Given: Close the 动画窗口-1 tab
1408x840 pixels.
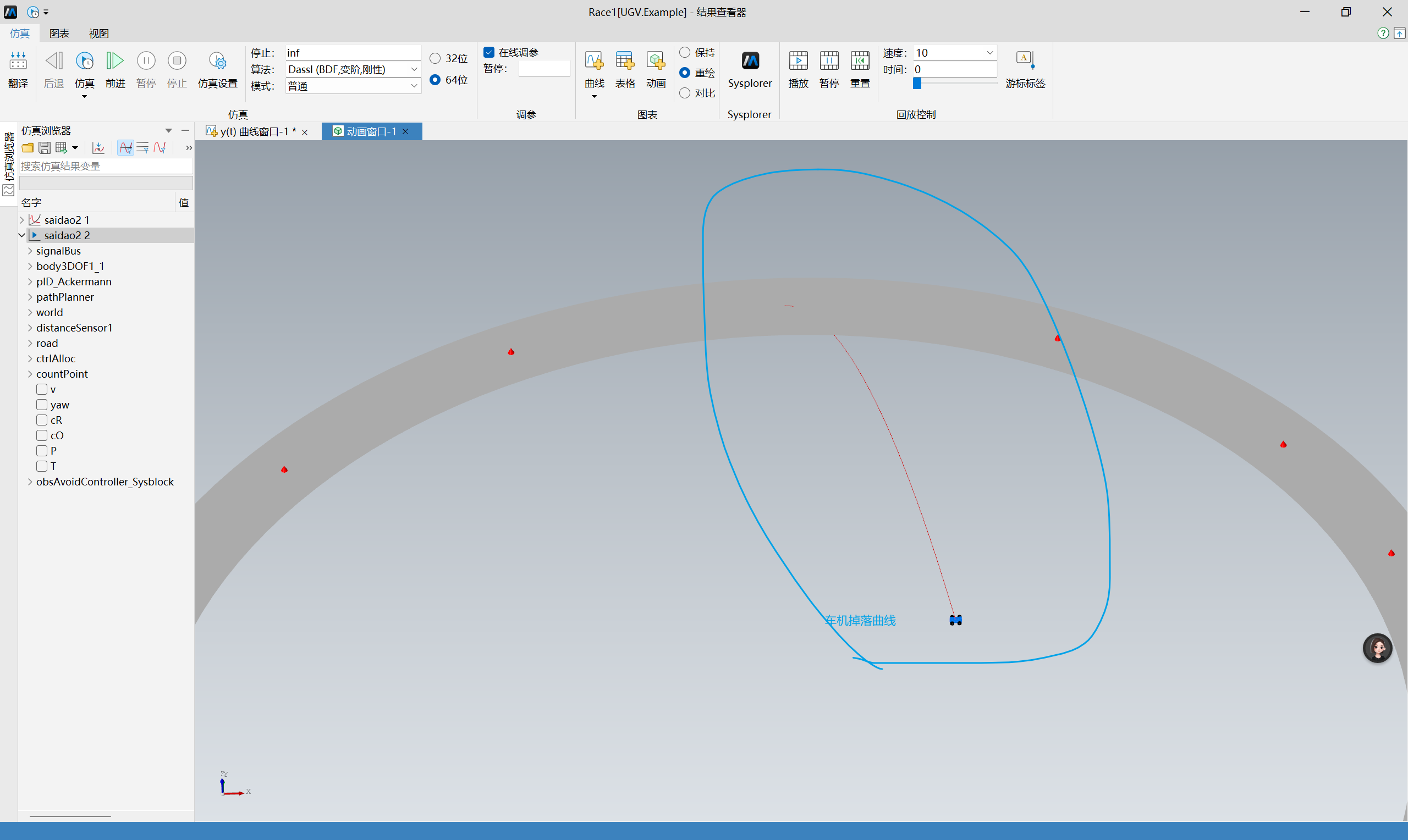Looking at the screenshot, I should point(405,131).
